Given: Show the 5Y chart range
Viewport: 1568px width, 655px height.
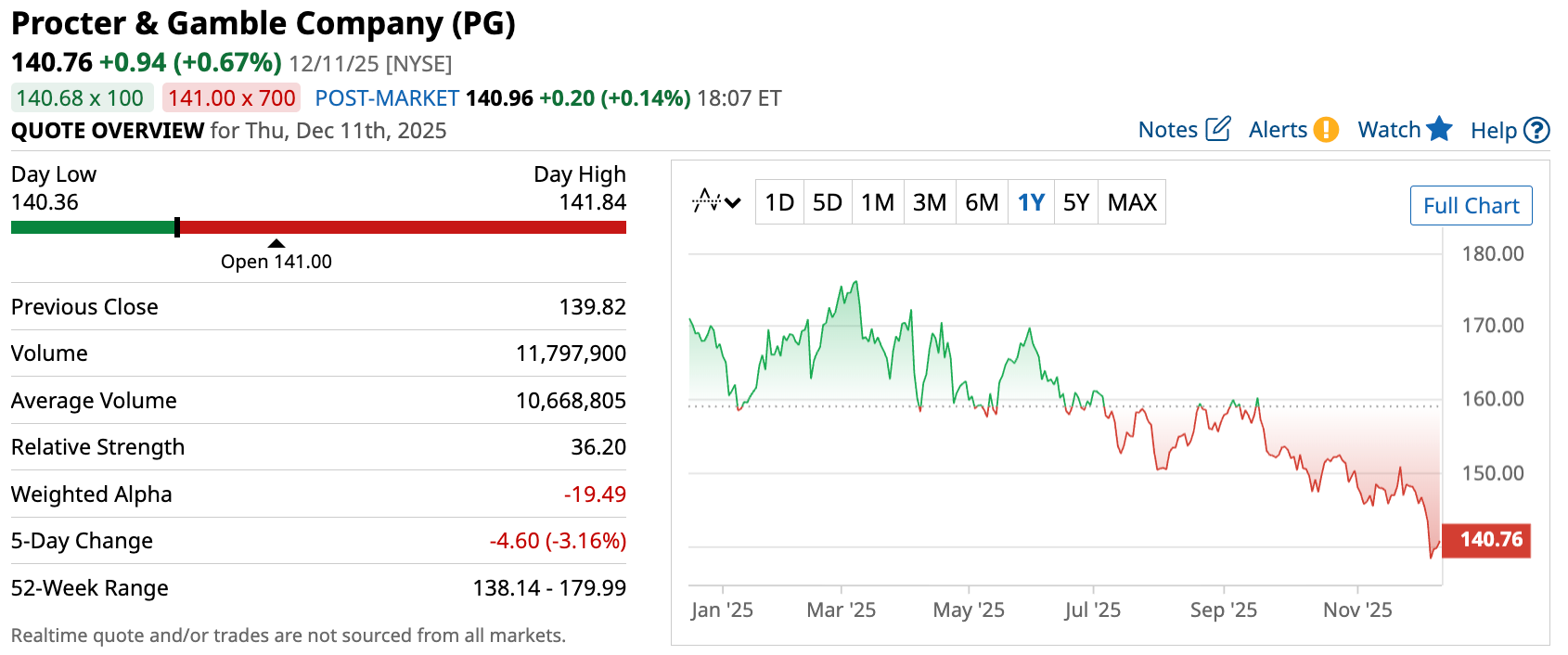Looking at the screenshot, I should [x=1076, y=202].
